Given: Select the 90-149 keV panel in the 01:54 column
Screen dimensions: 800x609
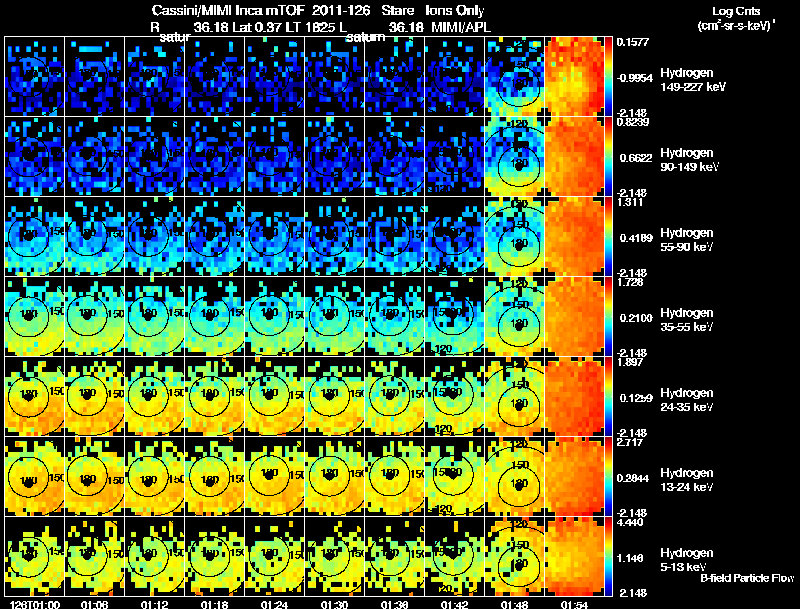Looking at the screenshot, I should tap(574, 157).
